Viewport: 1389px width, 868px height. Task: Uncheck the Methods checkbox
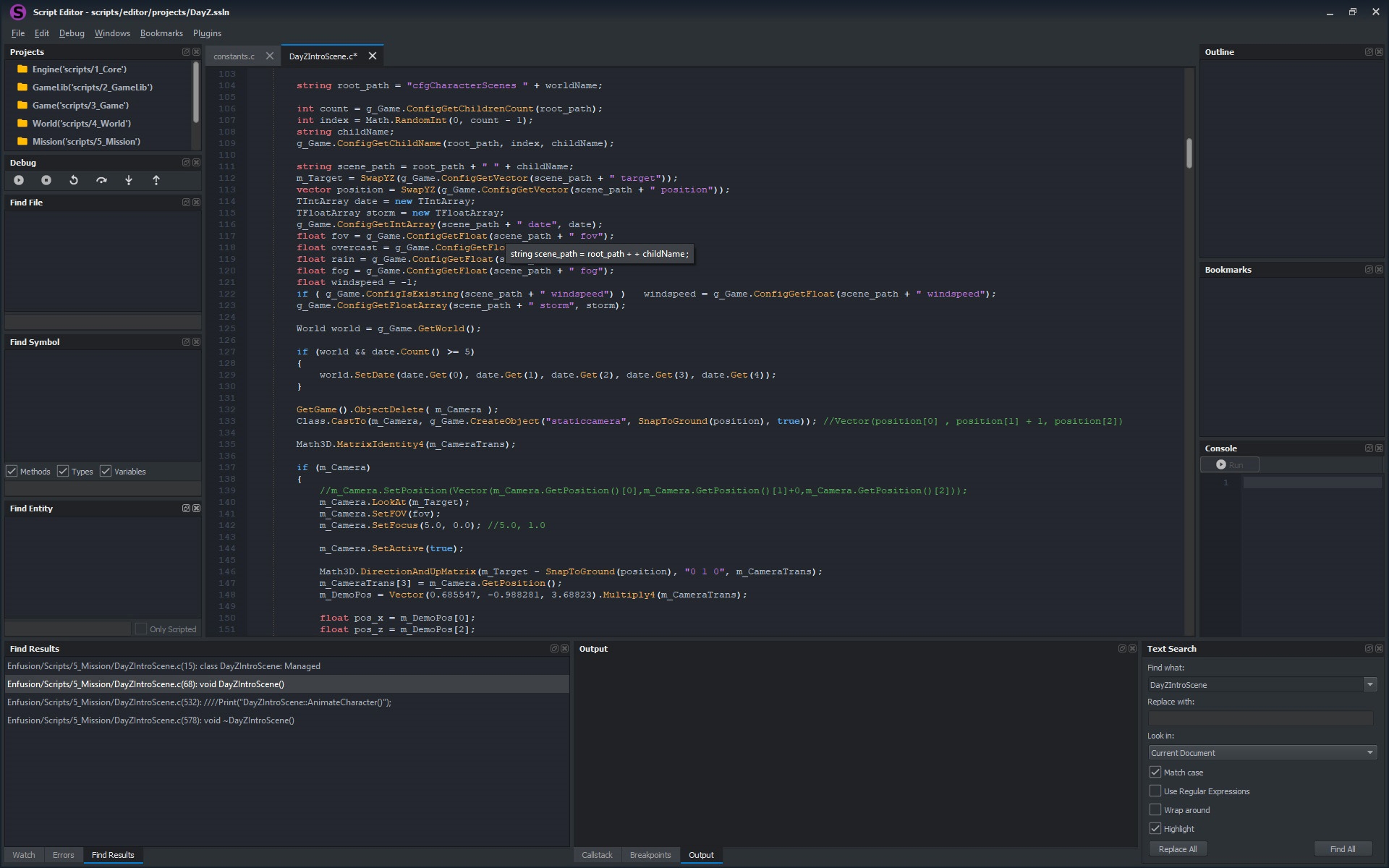tap(12, 471)
